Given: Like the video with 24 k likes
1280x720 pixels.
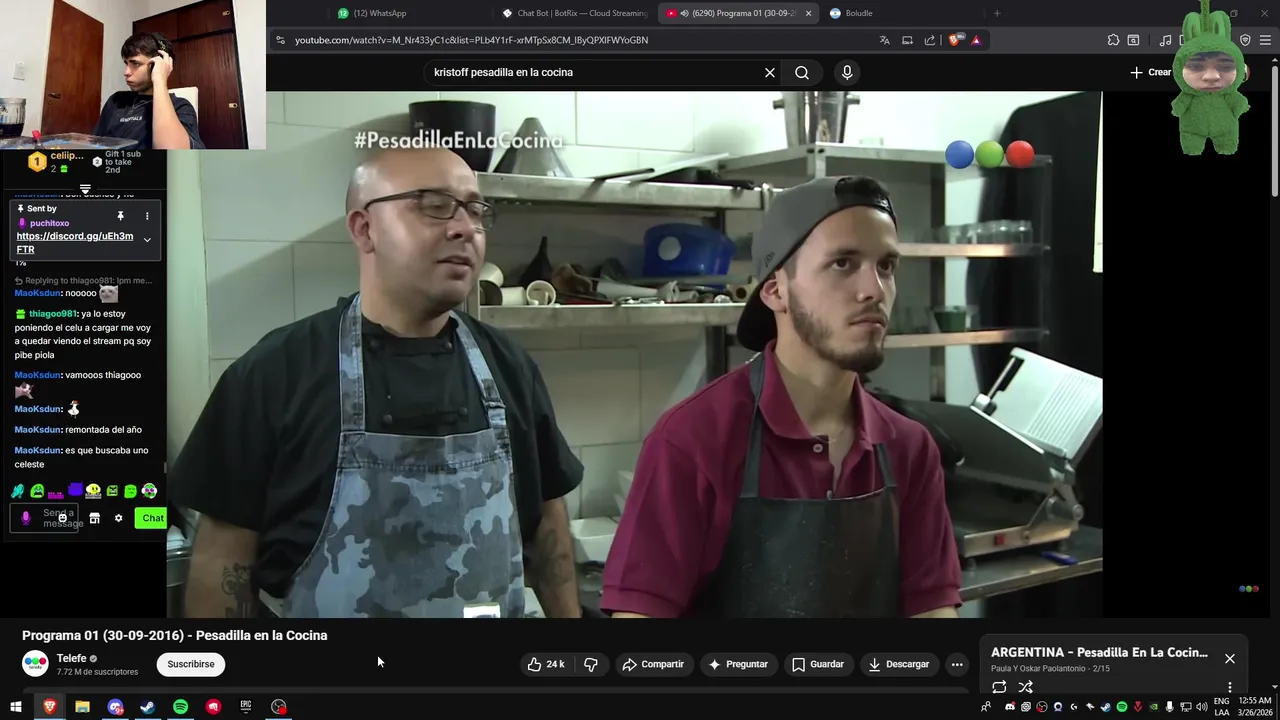Looking at the screenshot, I should tap(546, 664).
